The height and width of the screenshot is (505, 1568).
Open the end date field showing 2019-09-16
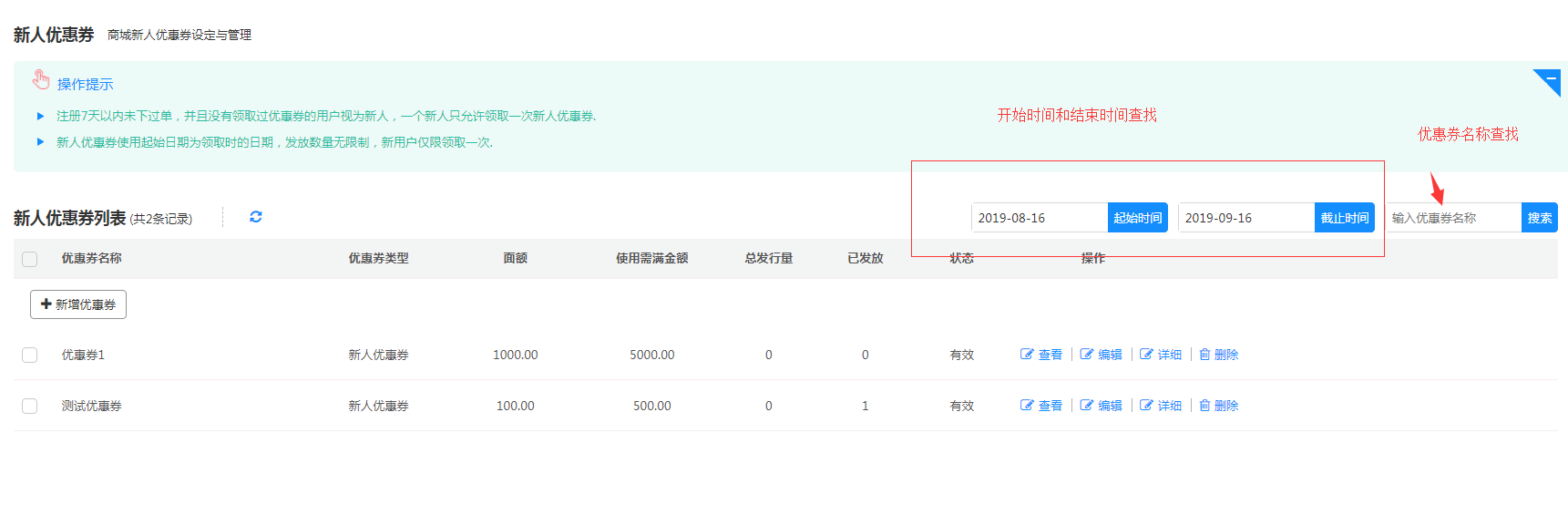pyautogui.click(x=1245, y=218)
